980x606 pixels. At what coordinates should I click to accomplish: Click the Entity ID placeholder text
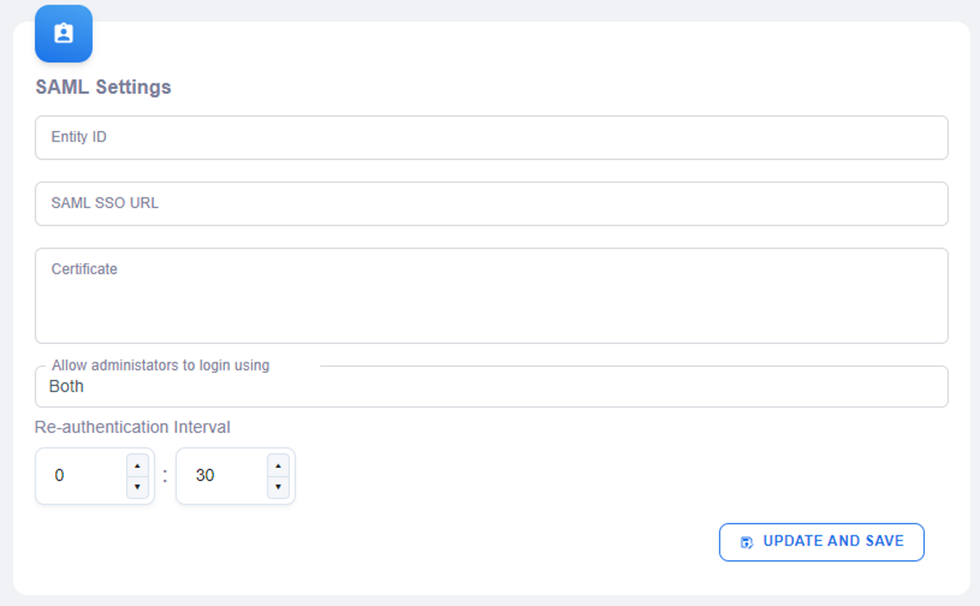tap(79, 137)
